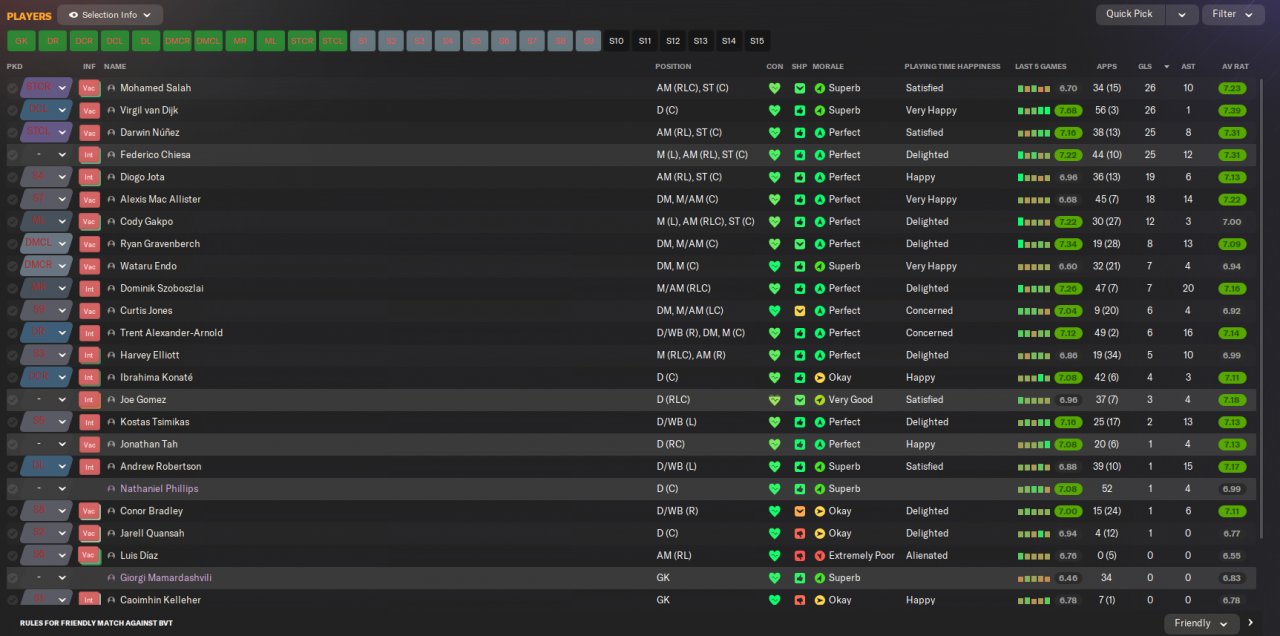Click the Quick Pick button

click(x=1130, y=14)
